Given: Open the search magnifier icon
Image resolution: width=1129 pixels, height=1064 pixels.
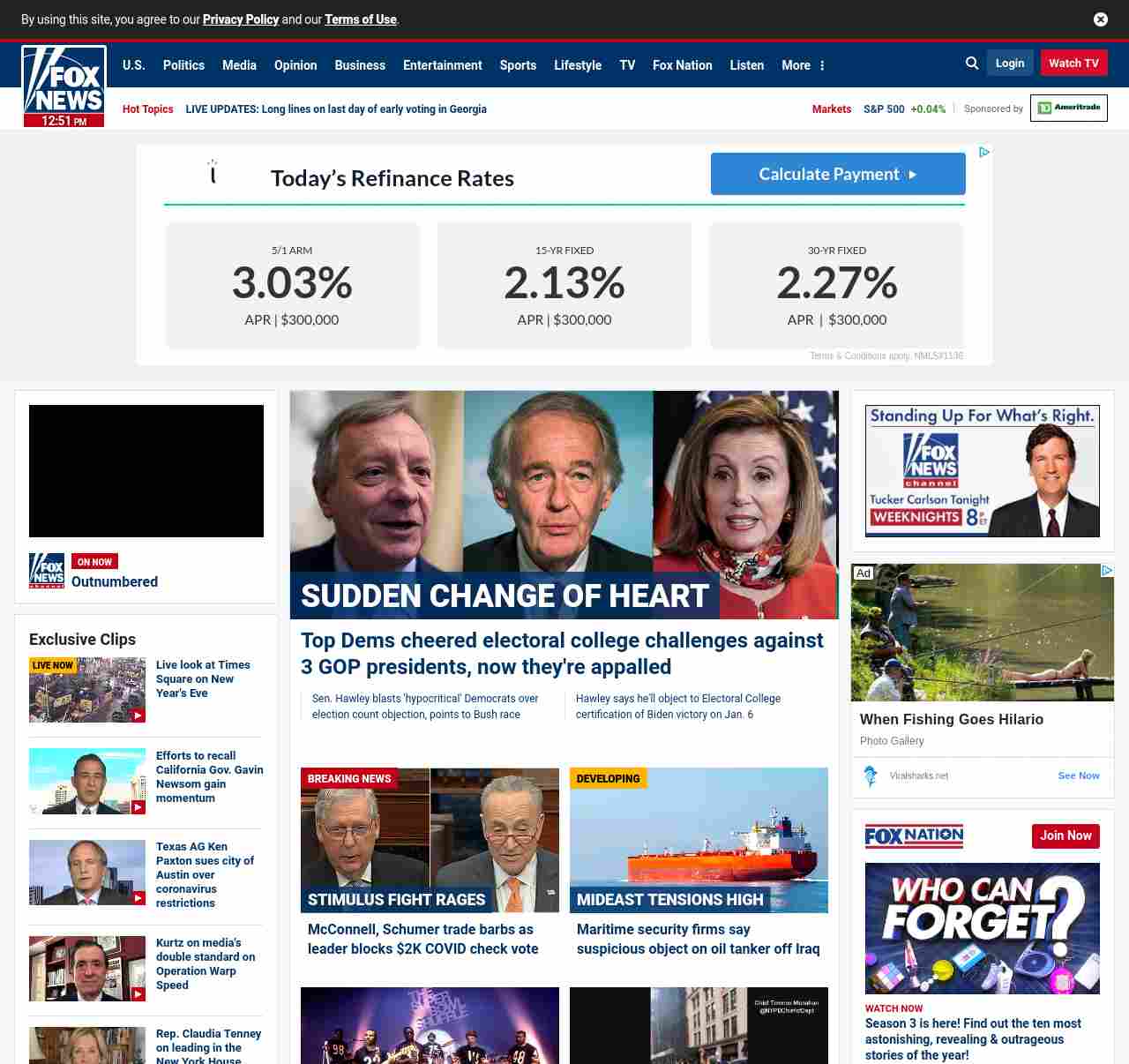Looking at the screenshot, I should coord(971,64).
